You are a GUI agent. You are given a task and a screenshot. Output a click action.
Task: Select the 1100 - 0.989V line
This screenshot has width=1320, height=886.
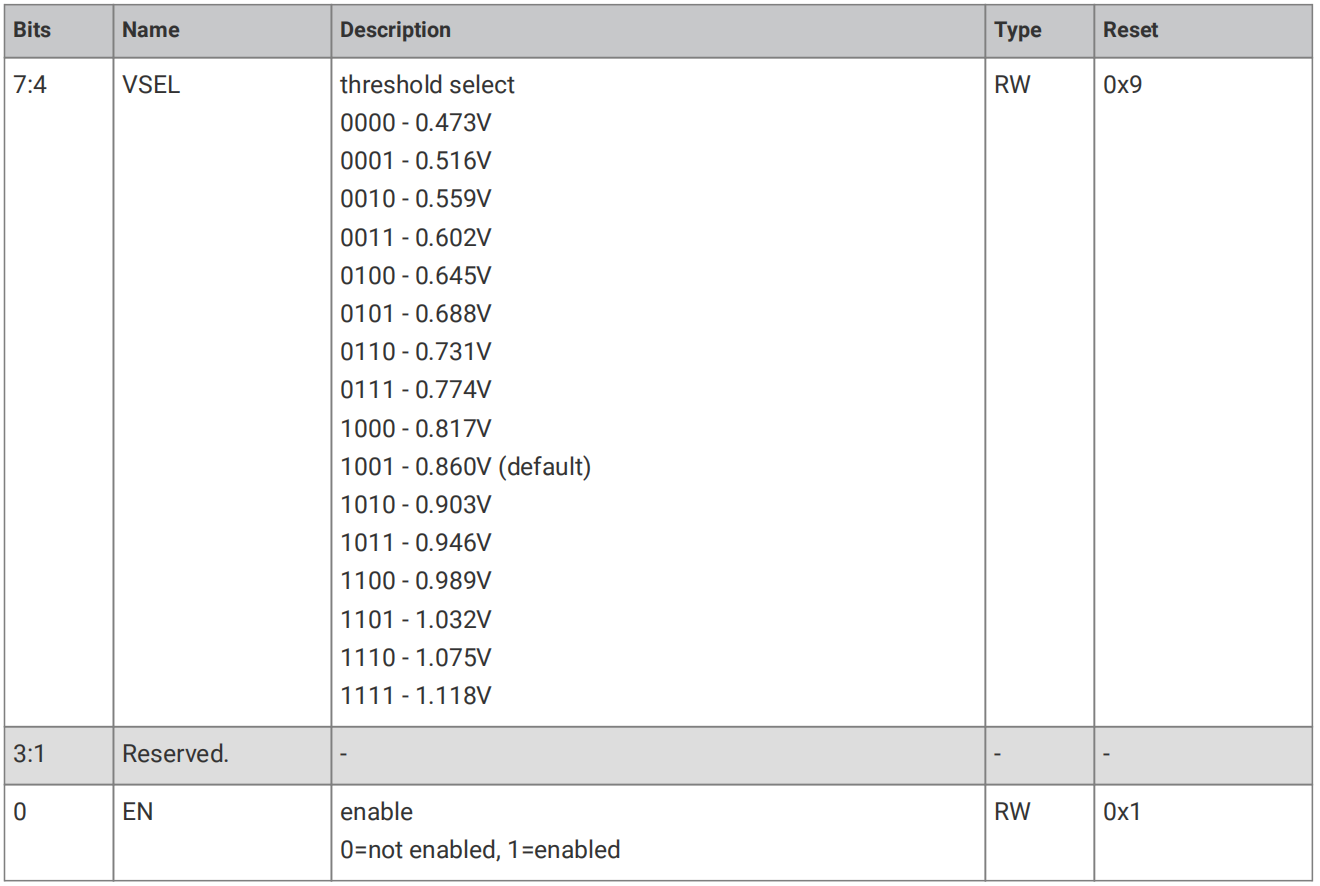pos(416,580)
